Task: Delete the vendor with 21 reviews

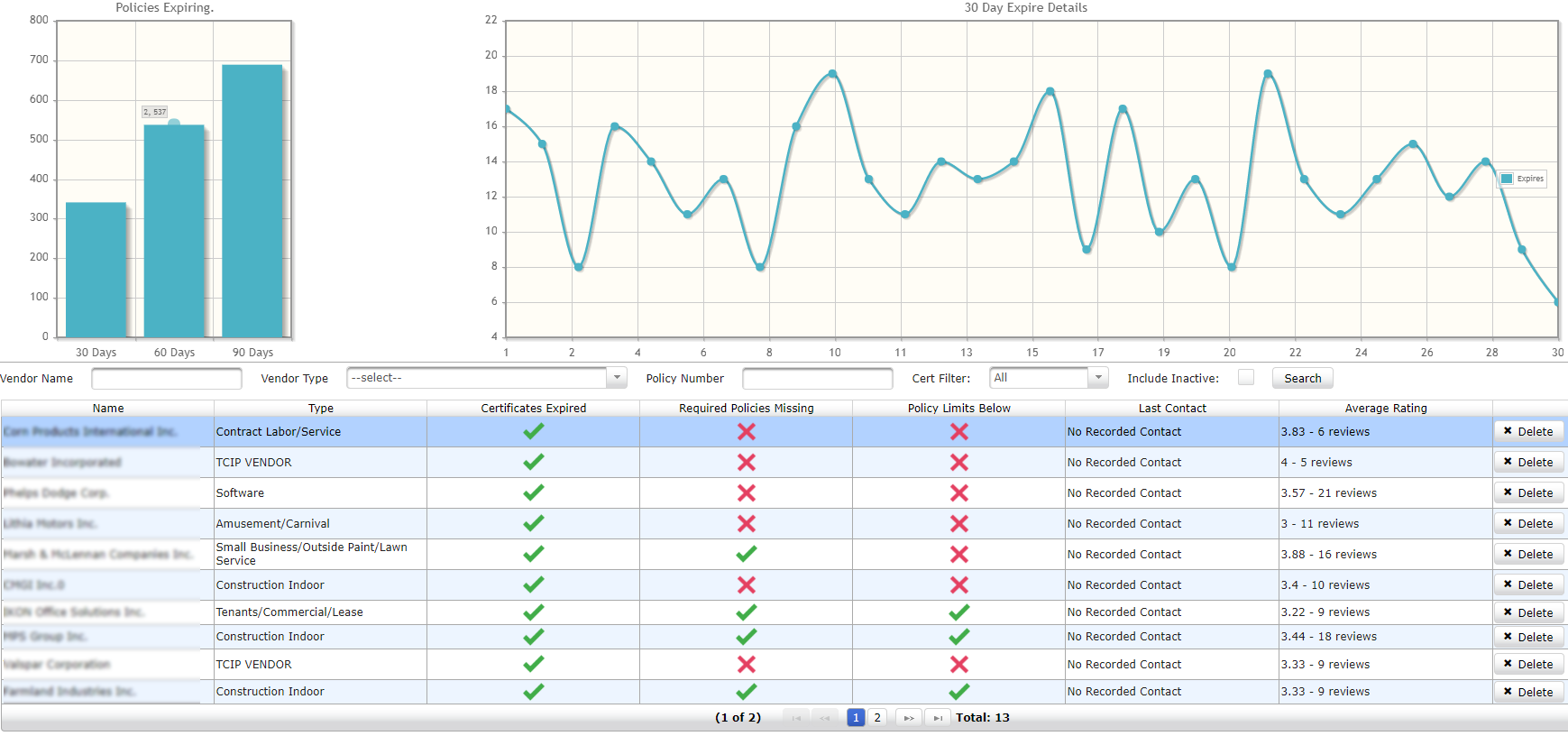Action: (1528, 493)
